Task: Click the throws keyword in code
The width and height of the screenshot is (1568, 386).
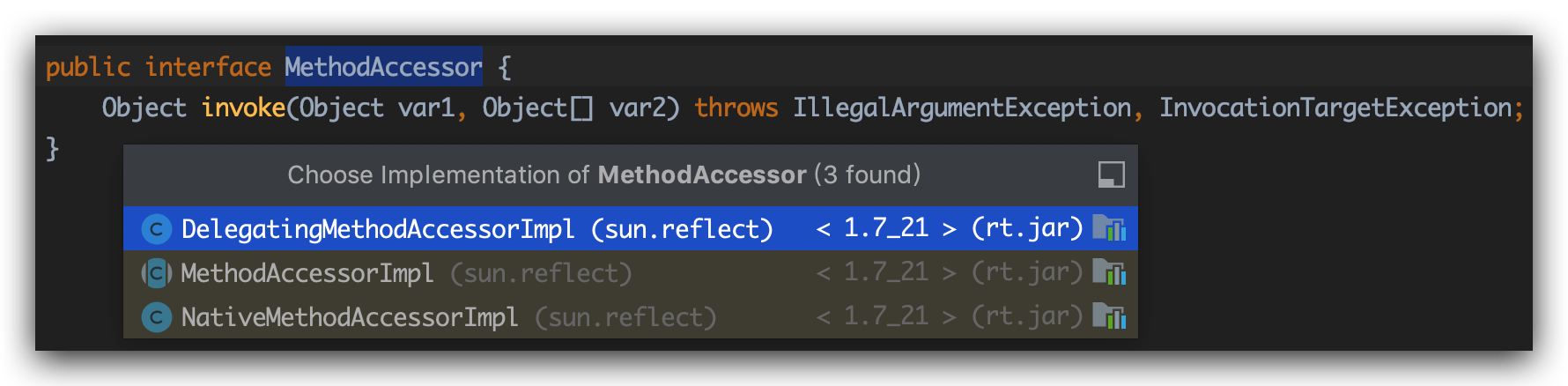Action: [736, 108]
